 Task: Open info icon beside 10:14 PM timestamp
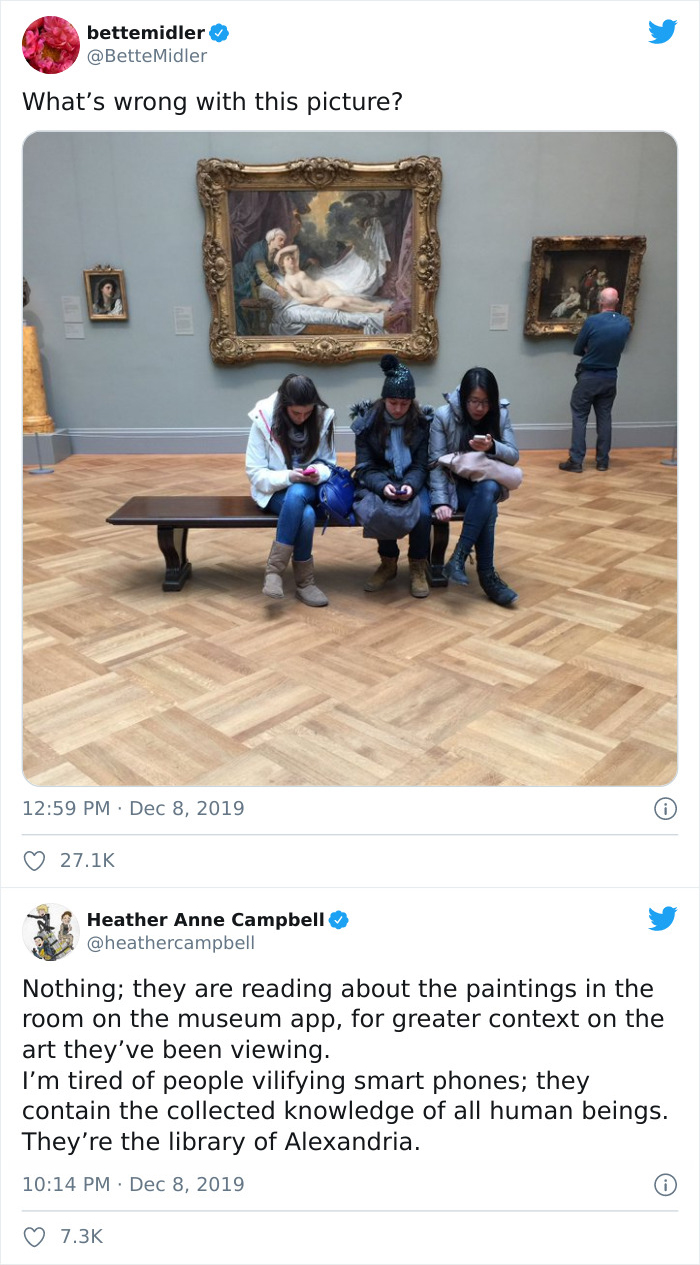665,1185
